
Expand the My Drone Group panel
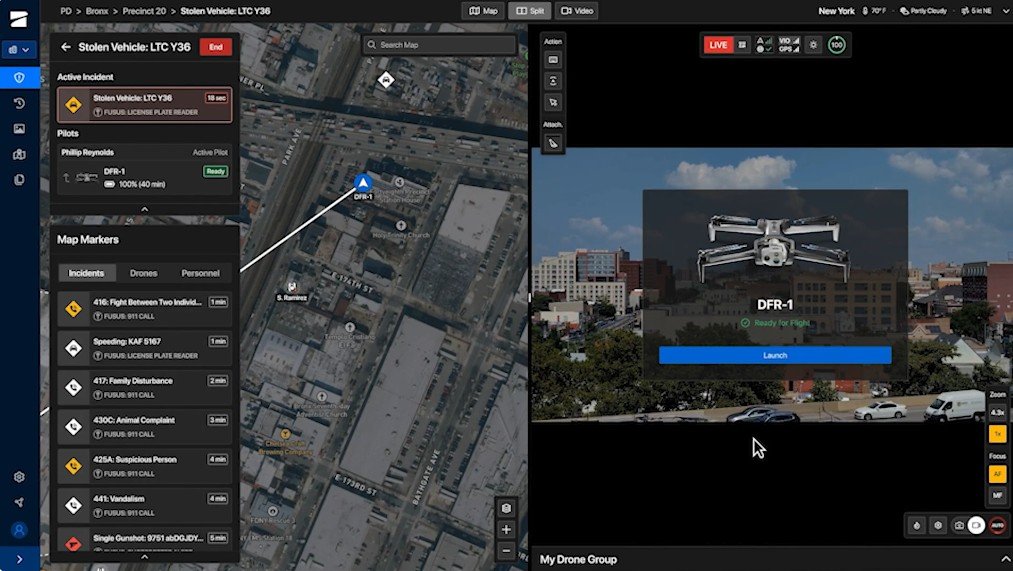(x=1004, y=559)
